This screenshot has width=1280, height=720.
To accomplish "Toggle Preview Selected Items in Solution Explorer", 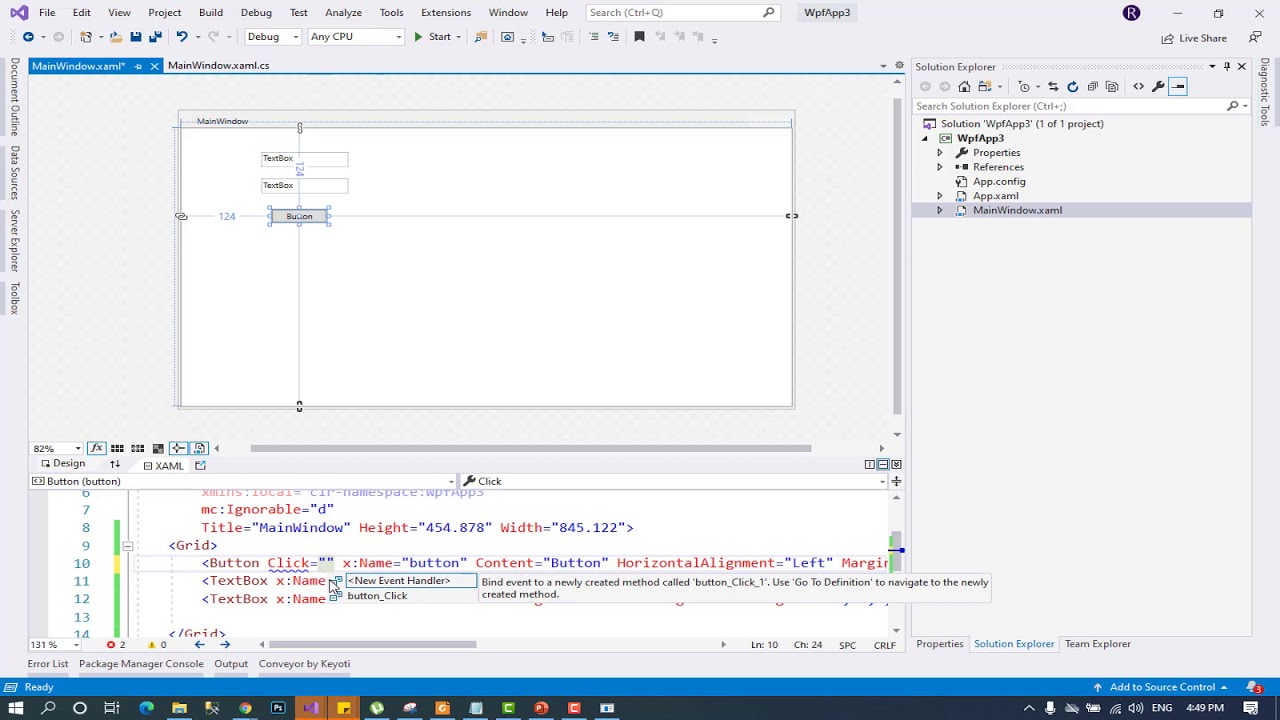I will 1178,87.
